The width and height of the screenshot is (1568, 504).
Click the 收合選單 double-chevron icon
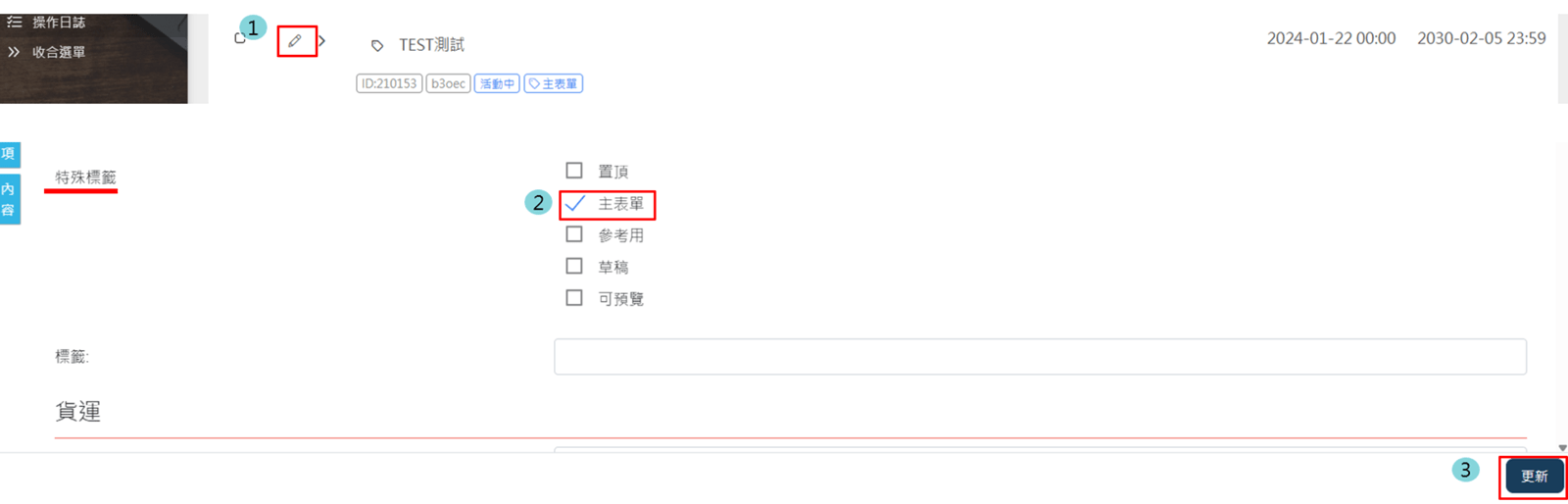(14, 52)
